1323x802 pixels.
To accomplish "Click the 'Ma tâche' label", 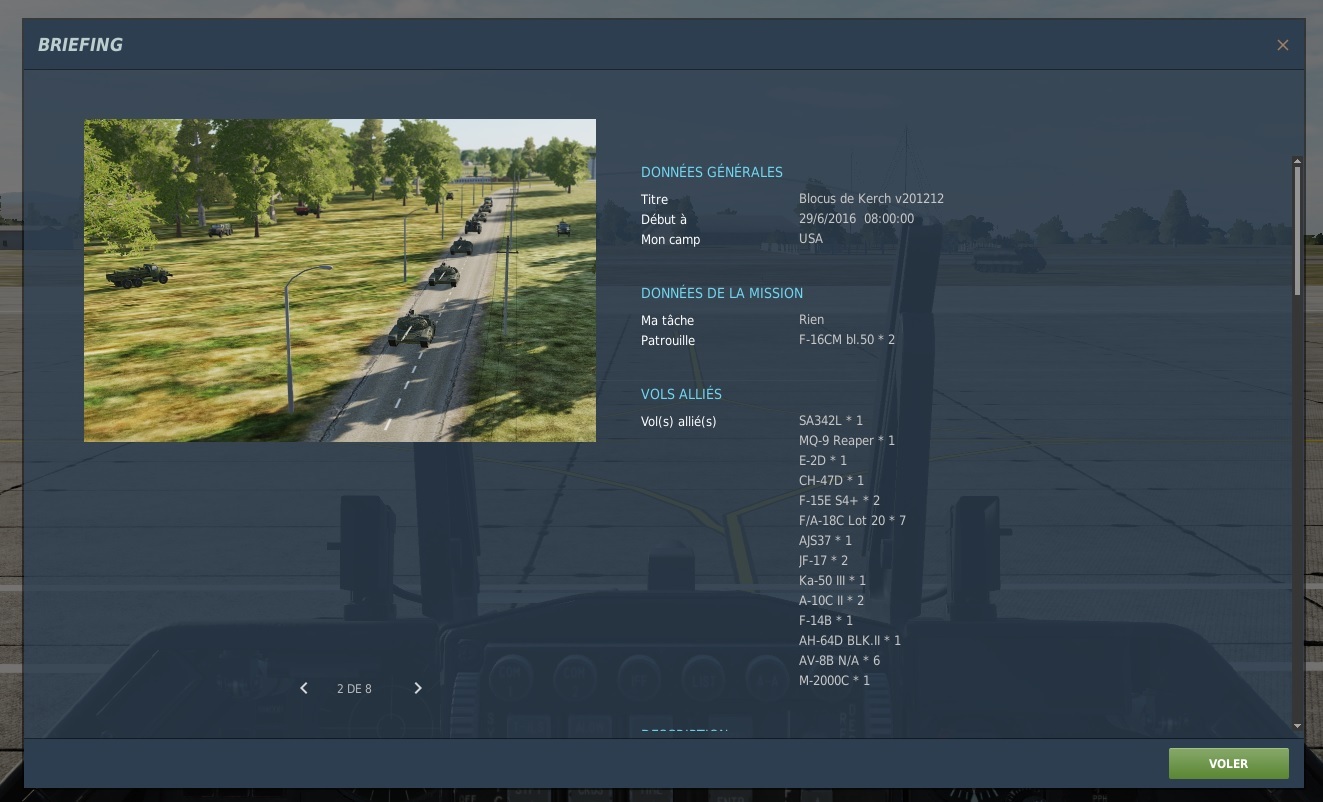I will pos(667,321).
